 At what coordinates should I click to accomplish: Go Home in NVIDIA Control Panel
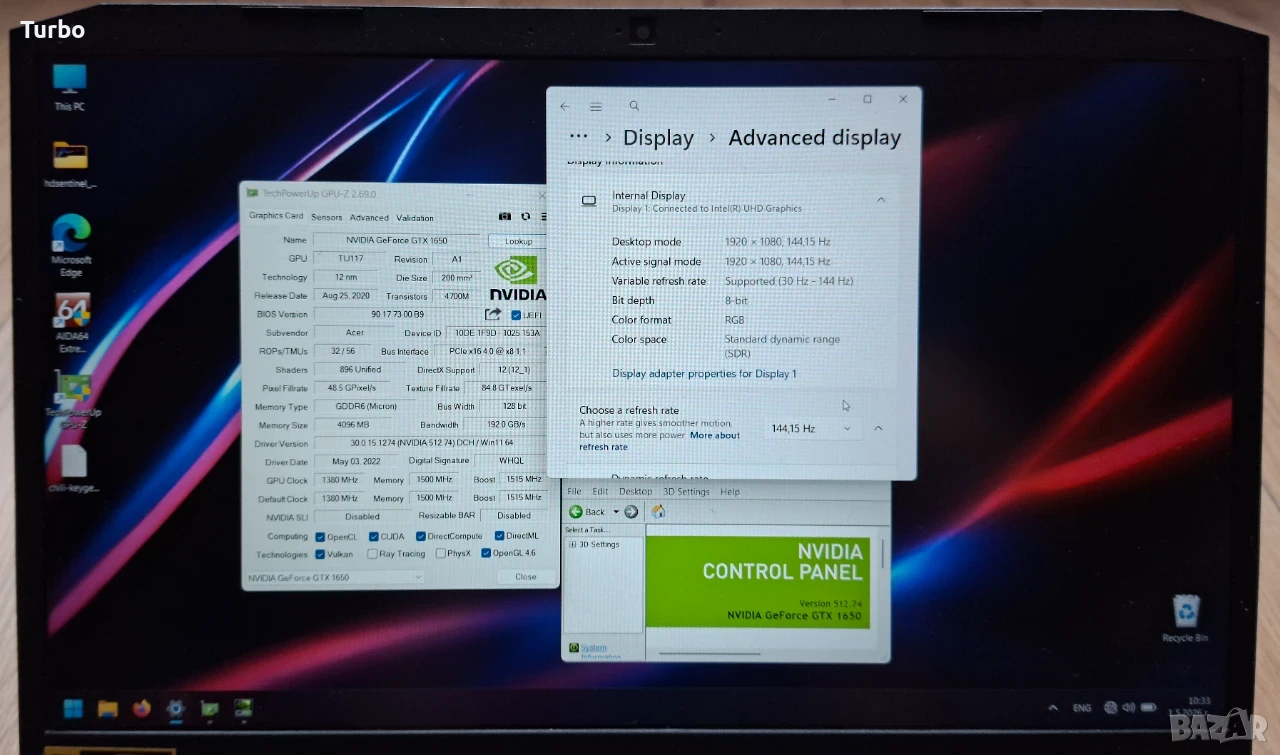point(658,512)
